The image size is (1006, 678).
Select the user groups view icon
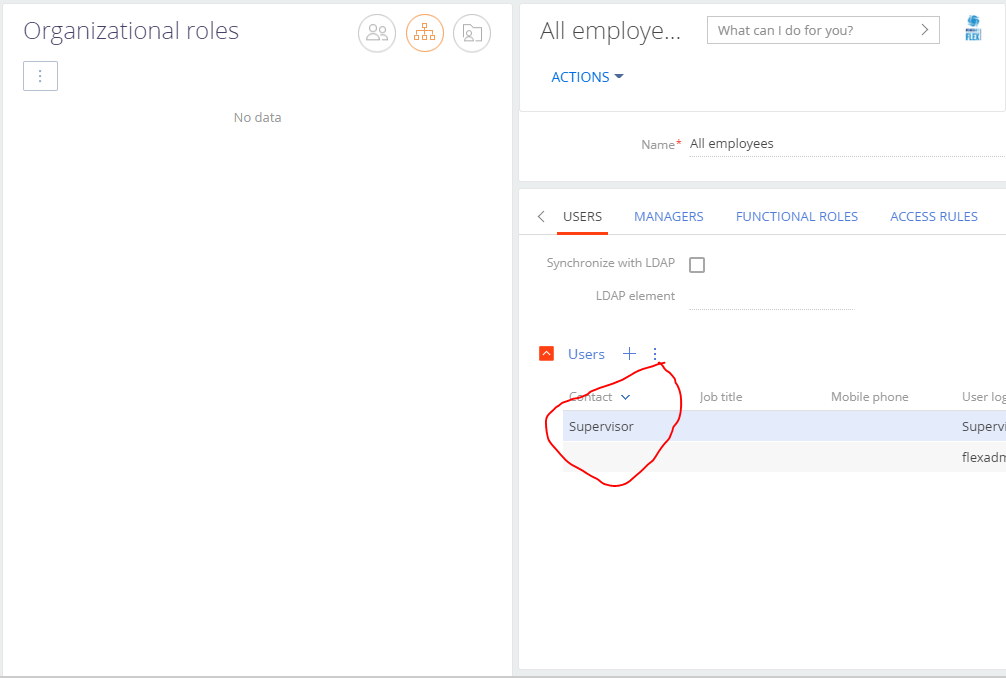point(377,33)
